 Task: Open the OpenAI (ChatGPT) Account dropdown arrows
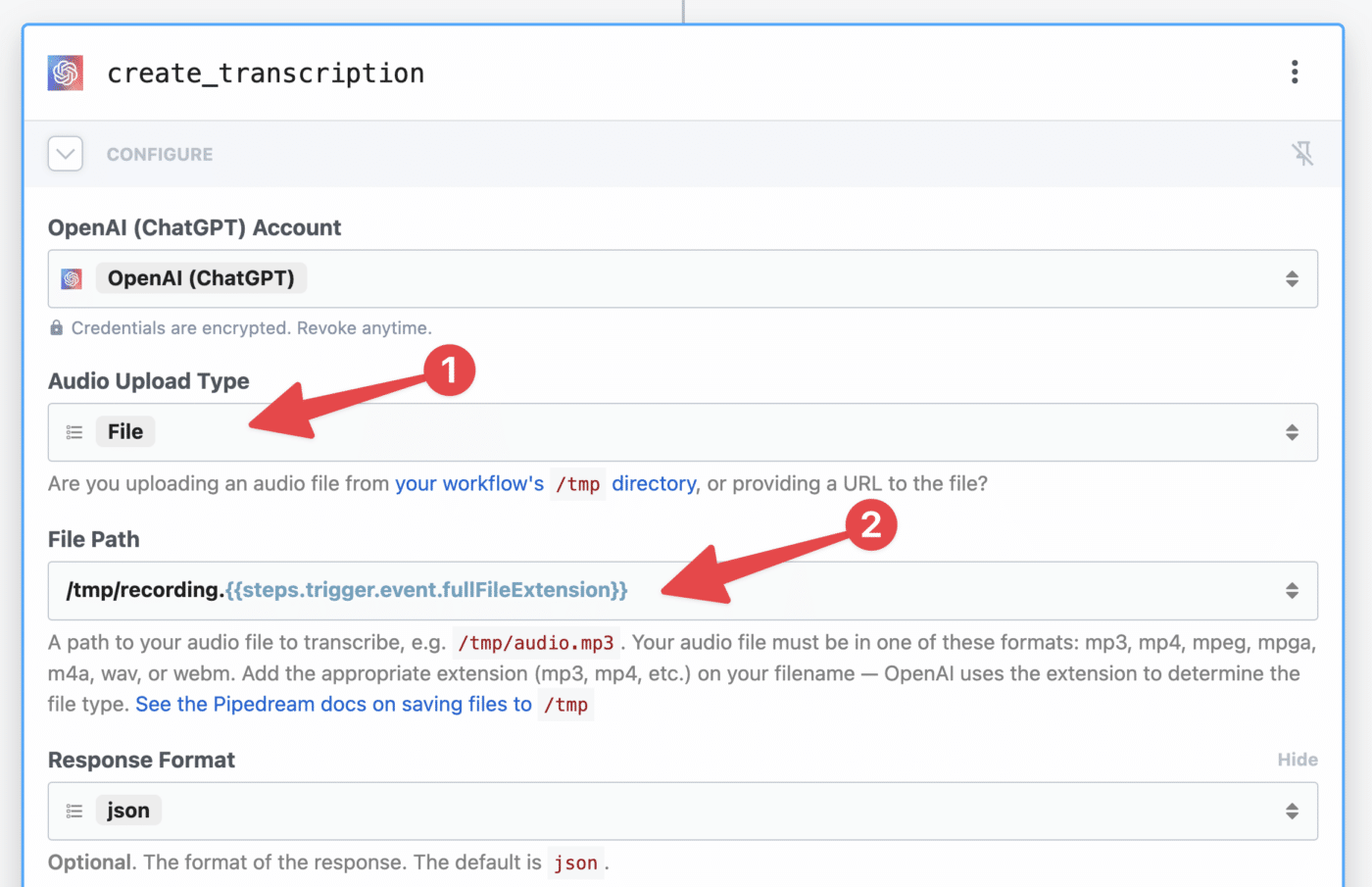pos(1292,279)
